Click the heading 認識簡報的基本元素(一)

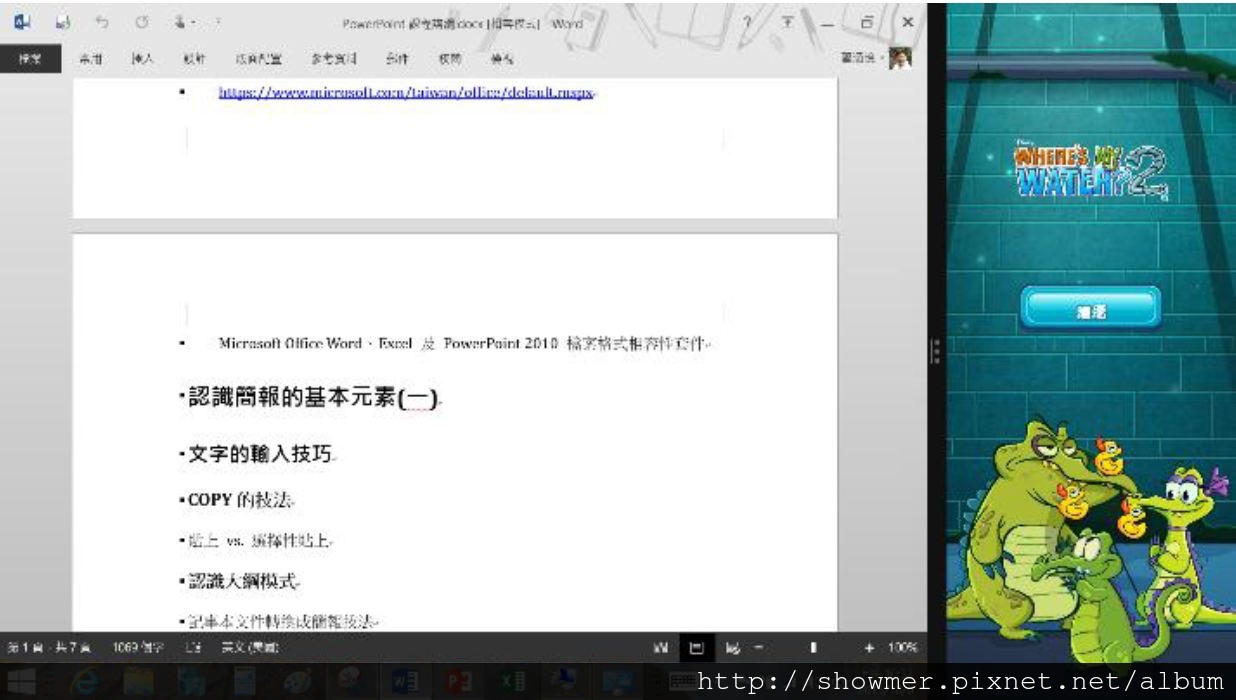[x=313, y=398]
